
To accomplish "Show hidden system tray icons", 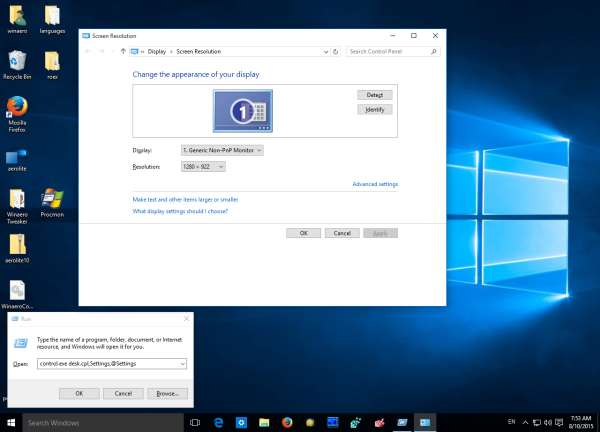I will (525, 422).
